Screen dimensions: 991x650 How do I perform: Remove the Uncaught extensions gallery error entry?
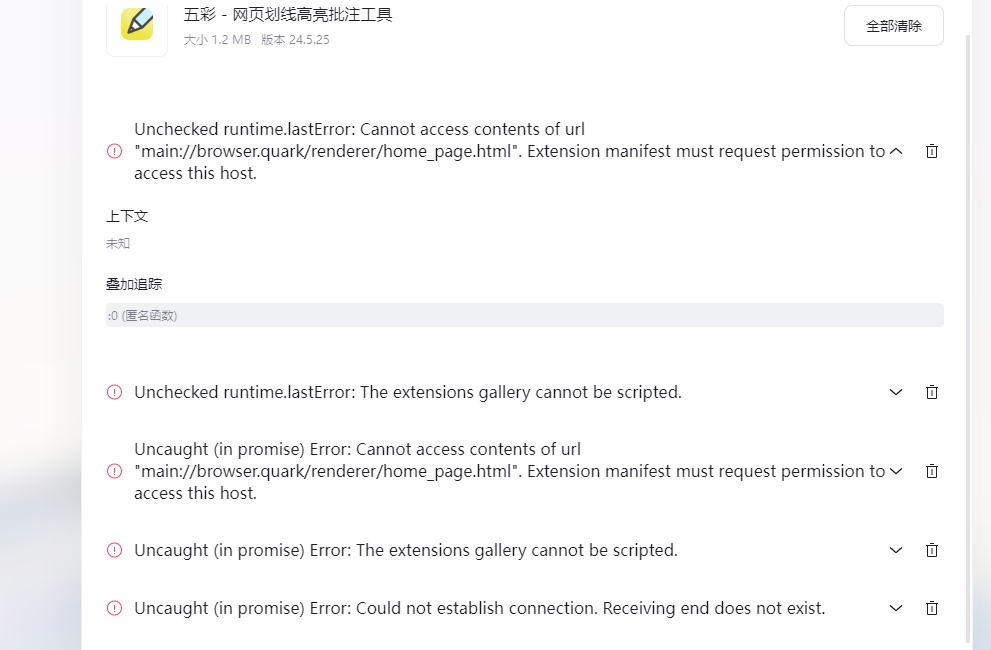pyautogui.click(x=932, y=550)
